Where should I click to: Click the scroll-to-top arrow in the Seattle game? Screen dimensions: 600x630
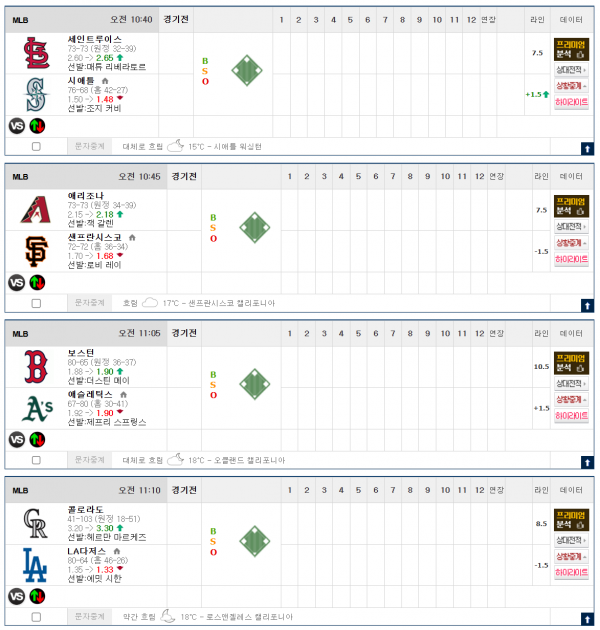[x=587, y=149]
